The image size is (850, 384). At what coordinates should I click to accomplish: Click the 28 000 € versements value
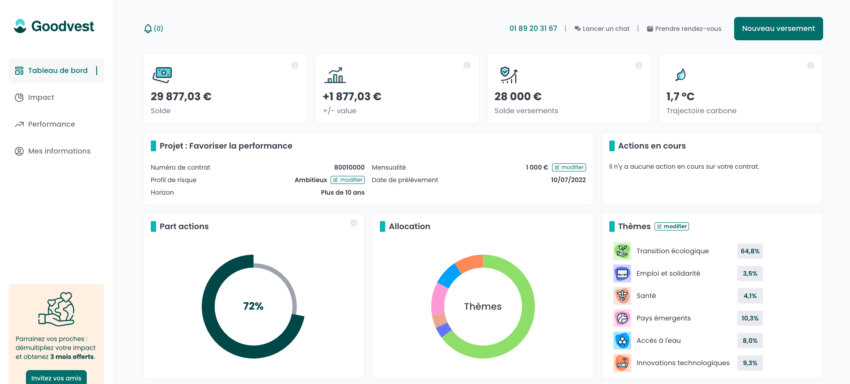point(518,97)
